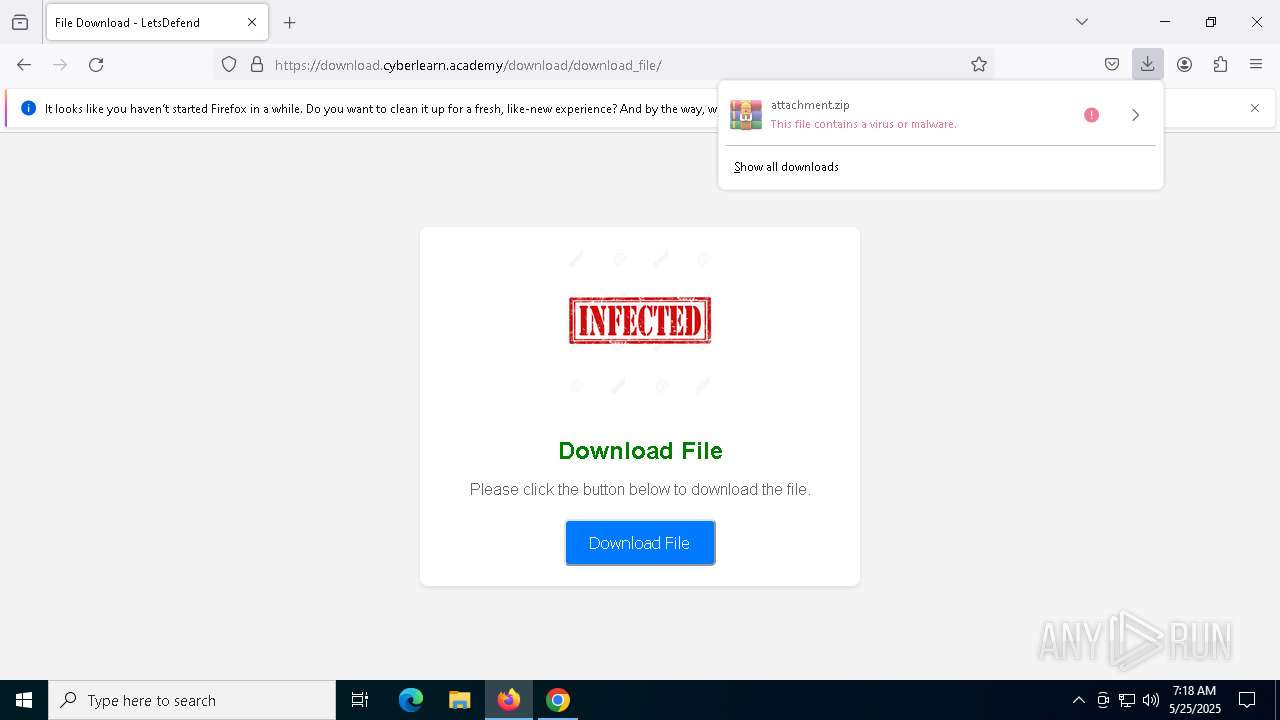Open Firefox application hamburger menu
This screenshot has height=720, width=1280.
1256,65
